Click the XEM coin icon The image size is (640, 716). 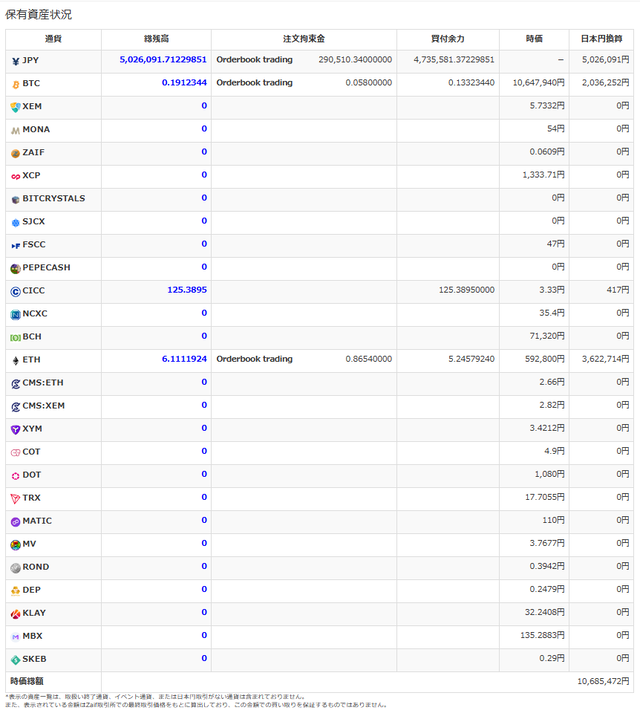[16, 107]
